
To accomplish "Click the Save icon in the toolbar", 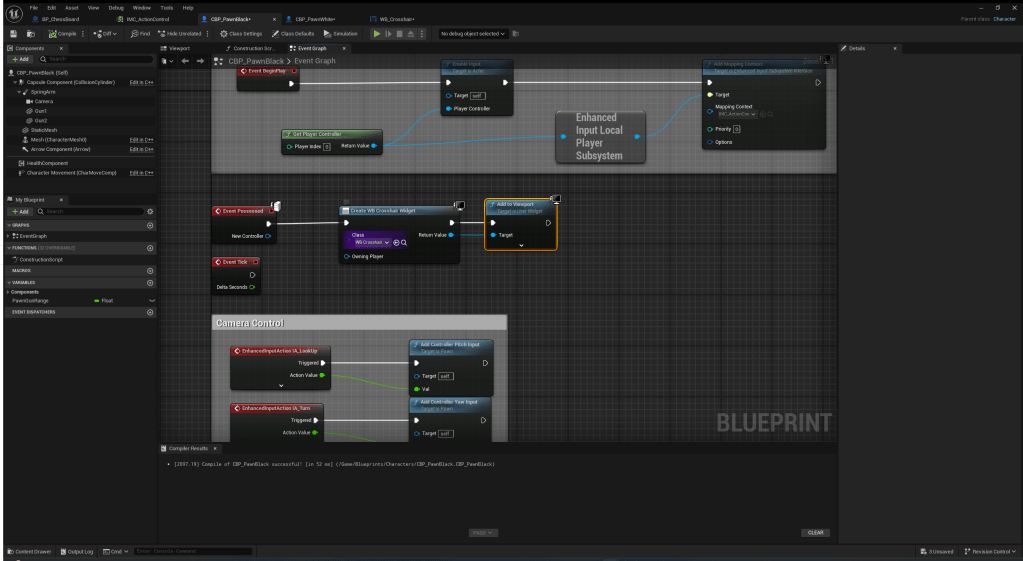I will [13, 34].
